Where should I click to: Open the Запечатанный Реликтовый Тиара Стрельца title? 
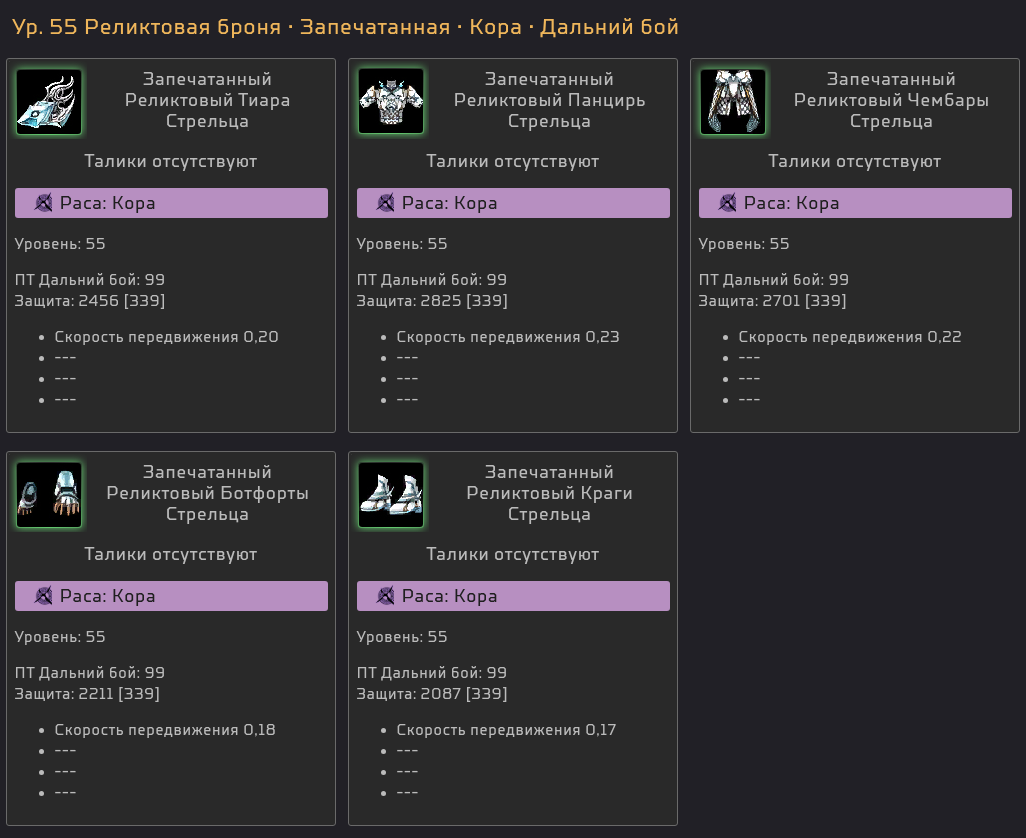[207, 100]
